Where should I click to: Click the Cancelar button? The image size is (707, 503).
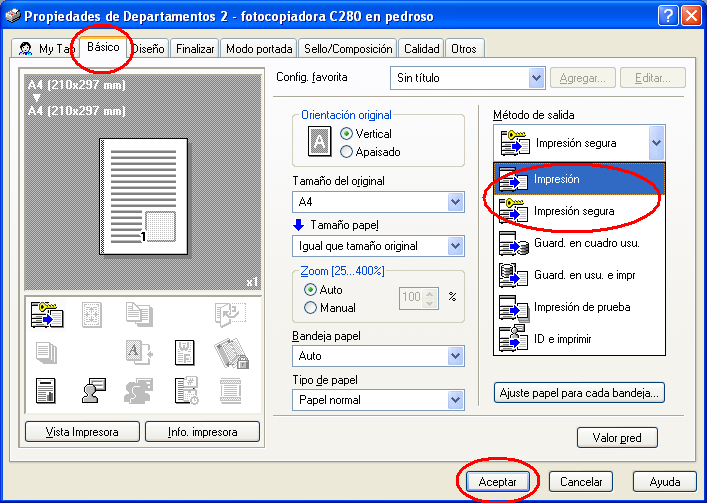click(581, 482)
